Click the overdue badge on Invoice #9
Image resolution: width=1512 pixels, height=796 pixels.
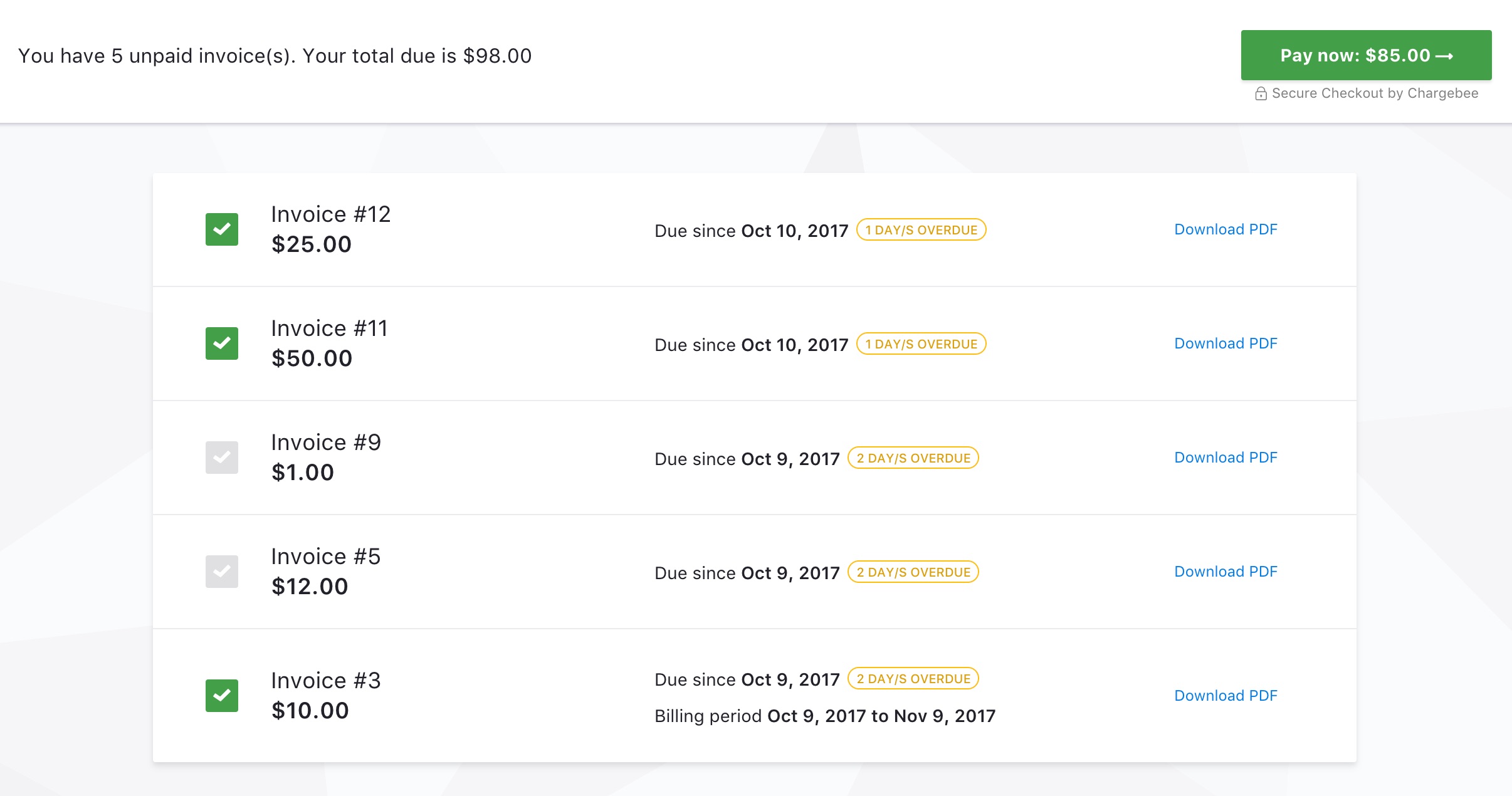pyautogui.click(x=913, y=458)
